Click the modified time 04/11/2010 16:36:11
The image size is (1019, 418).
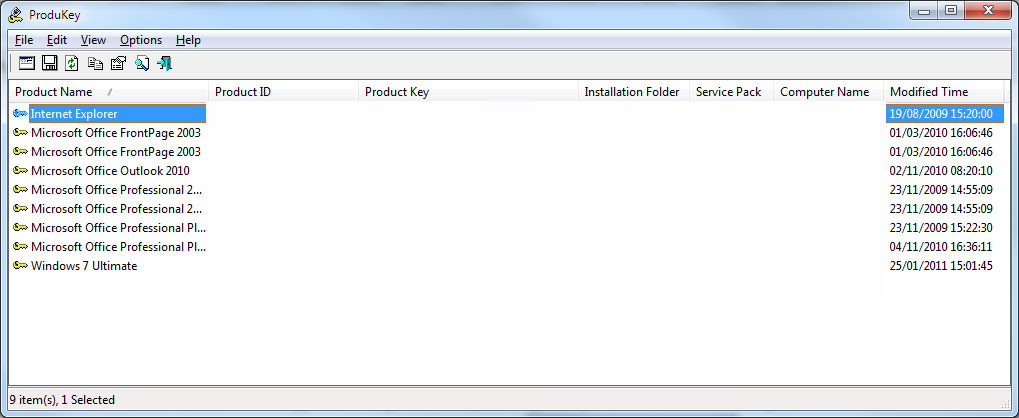click(x=941, y=247)
